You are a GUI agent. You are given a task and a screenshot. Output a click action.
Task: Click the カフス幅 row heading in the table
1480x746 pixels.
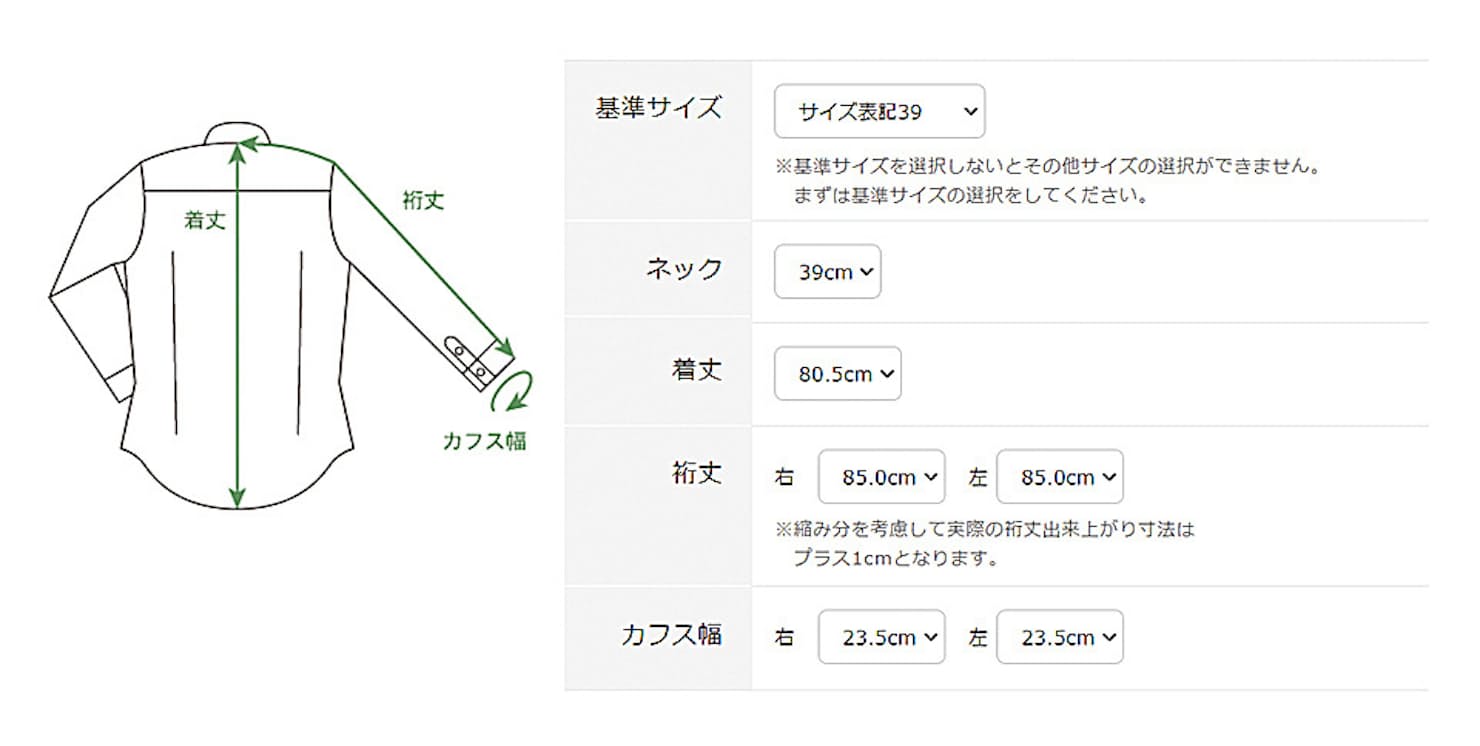(670, 635)
